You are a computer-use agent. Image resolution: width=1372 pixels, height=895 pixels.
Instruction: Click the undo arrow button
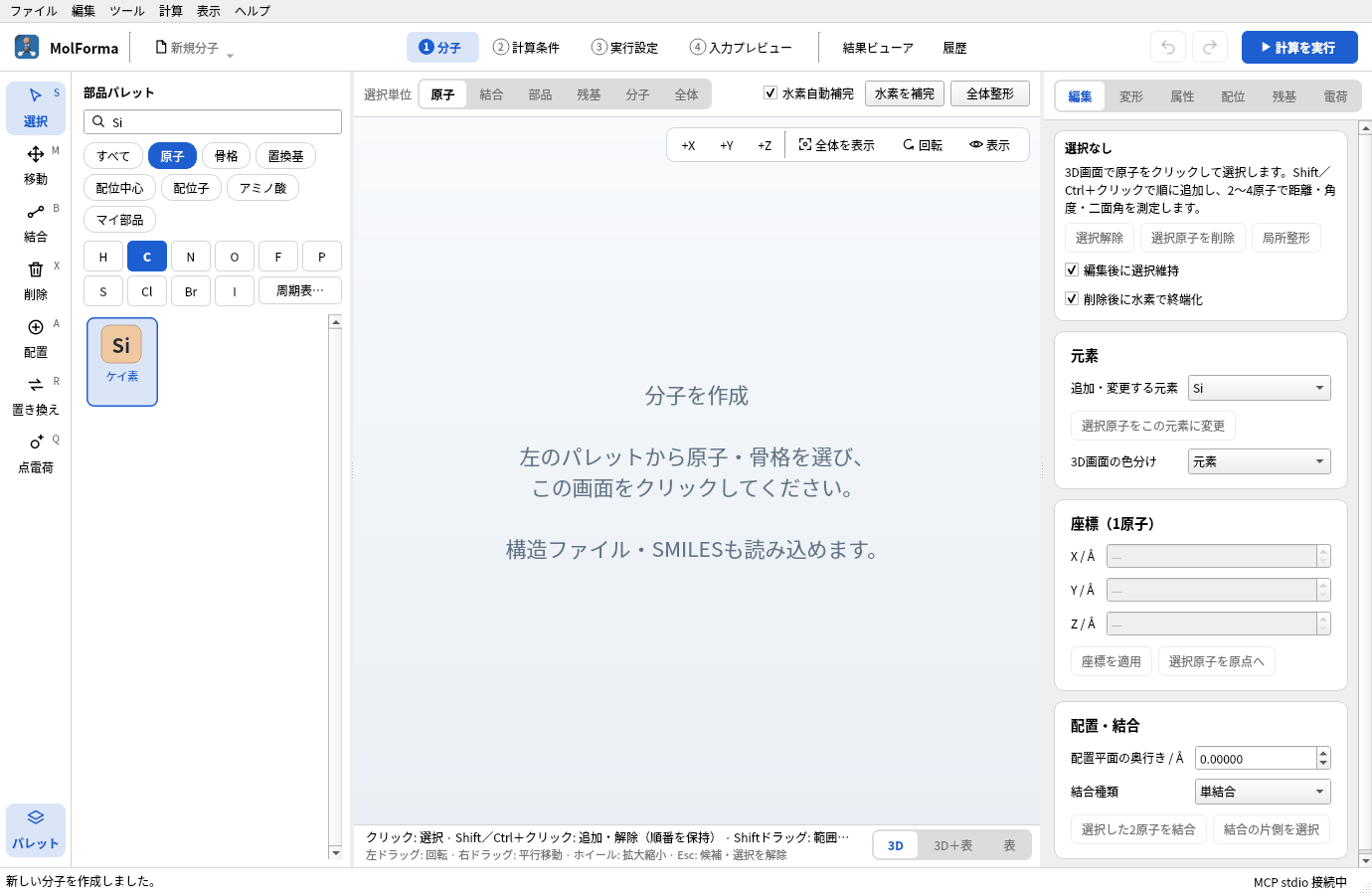pyautogui.click(x=1168, y=47)
